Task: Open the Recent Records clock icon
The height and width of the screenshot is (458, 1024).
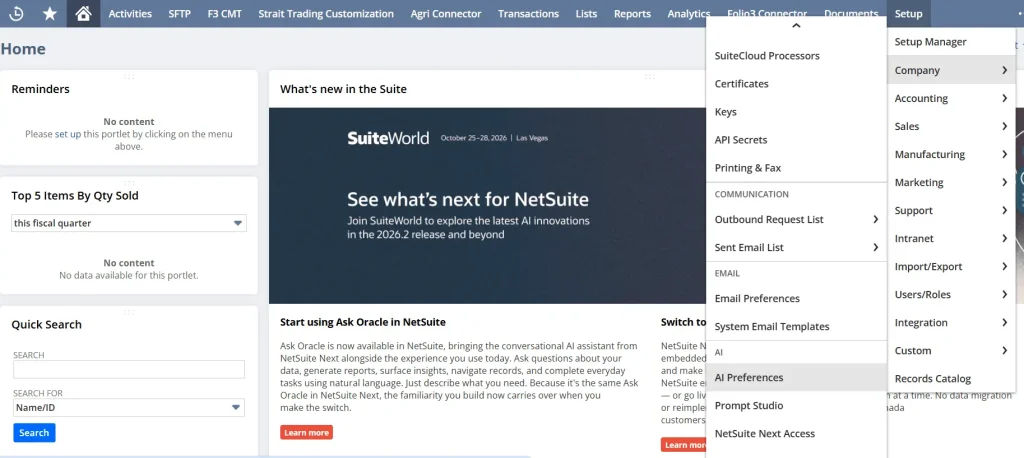Action: pyautogui.click(x=16, y=13)
